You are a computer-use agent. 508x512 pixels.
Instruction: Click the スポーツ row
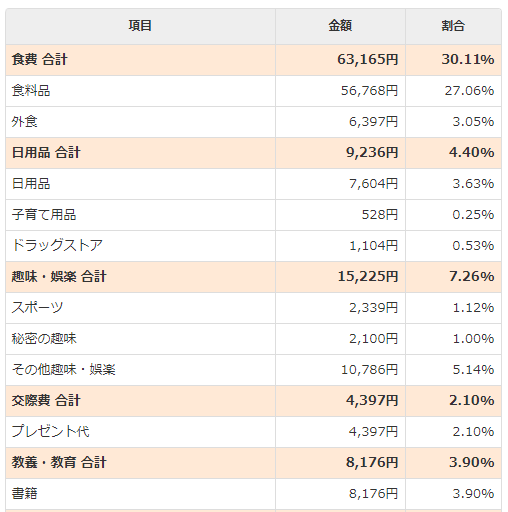253,308
